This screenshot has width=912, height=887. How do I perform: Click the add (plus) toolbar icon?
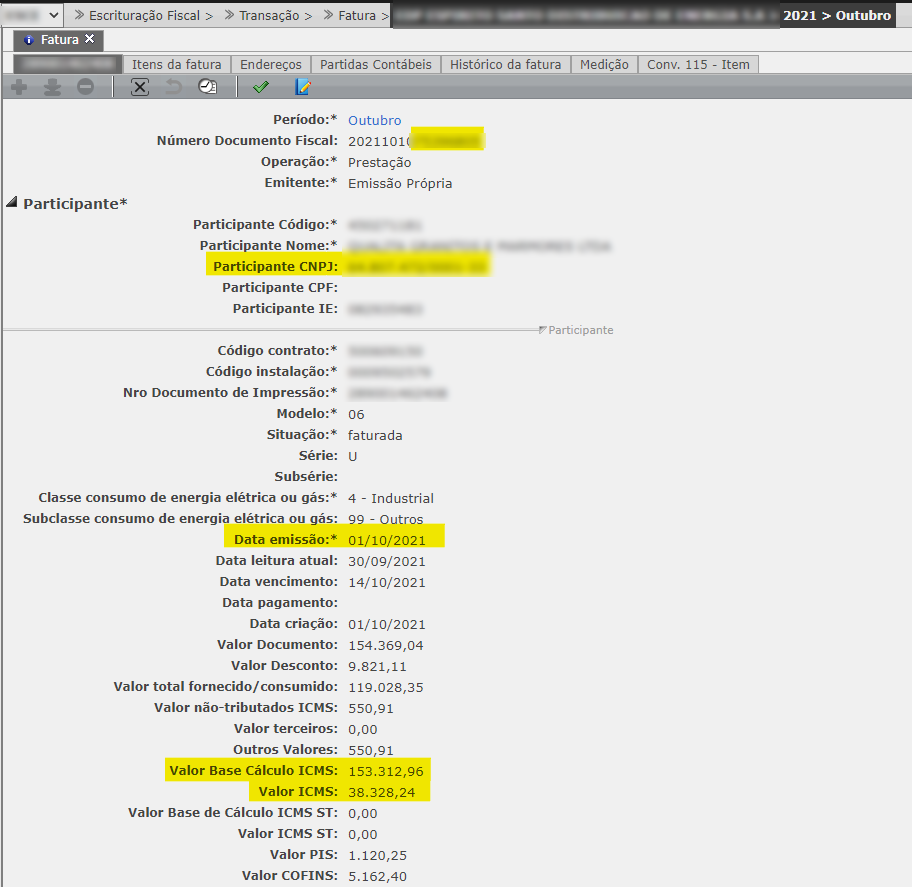pyautogui.click(x=18, y=88)
